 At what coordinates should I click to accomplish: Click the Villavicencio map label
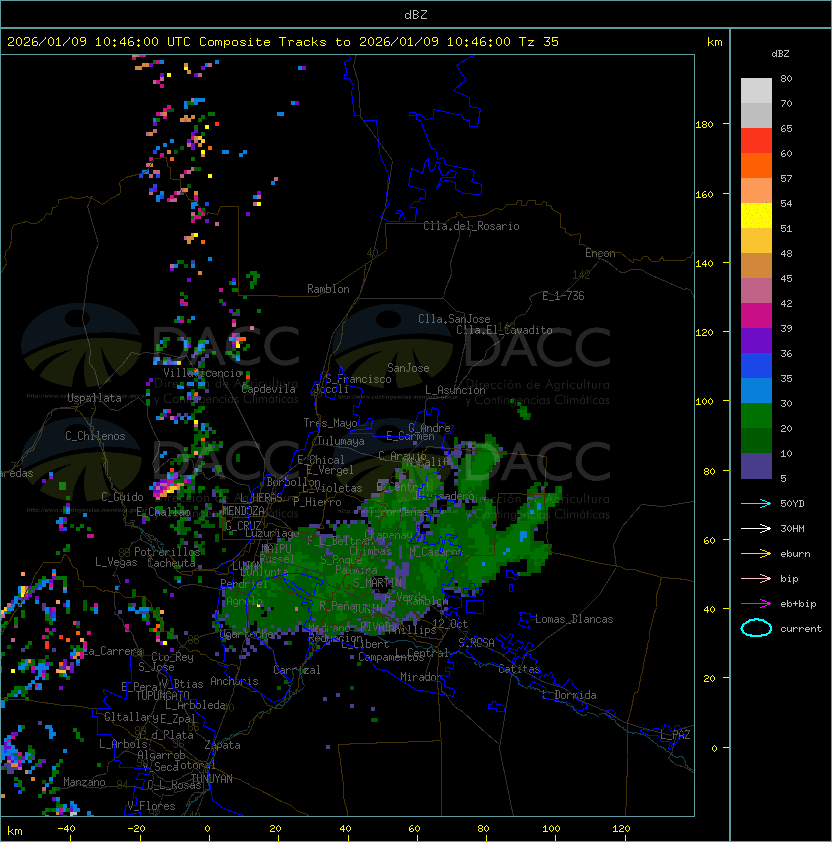pyautogui.click(x=202, y=373)
